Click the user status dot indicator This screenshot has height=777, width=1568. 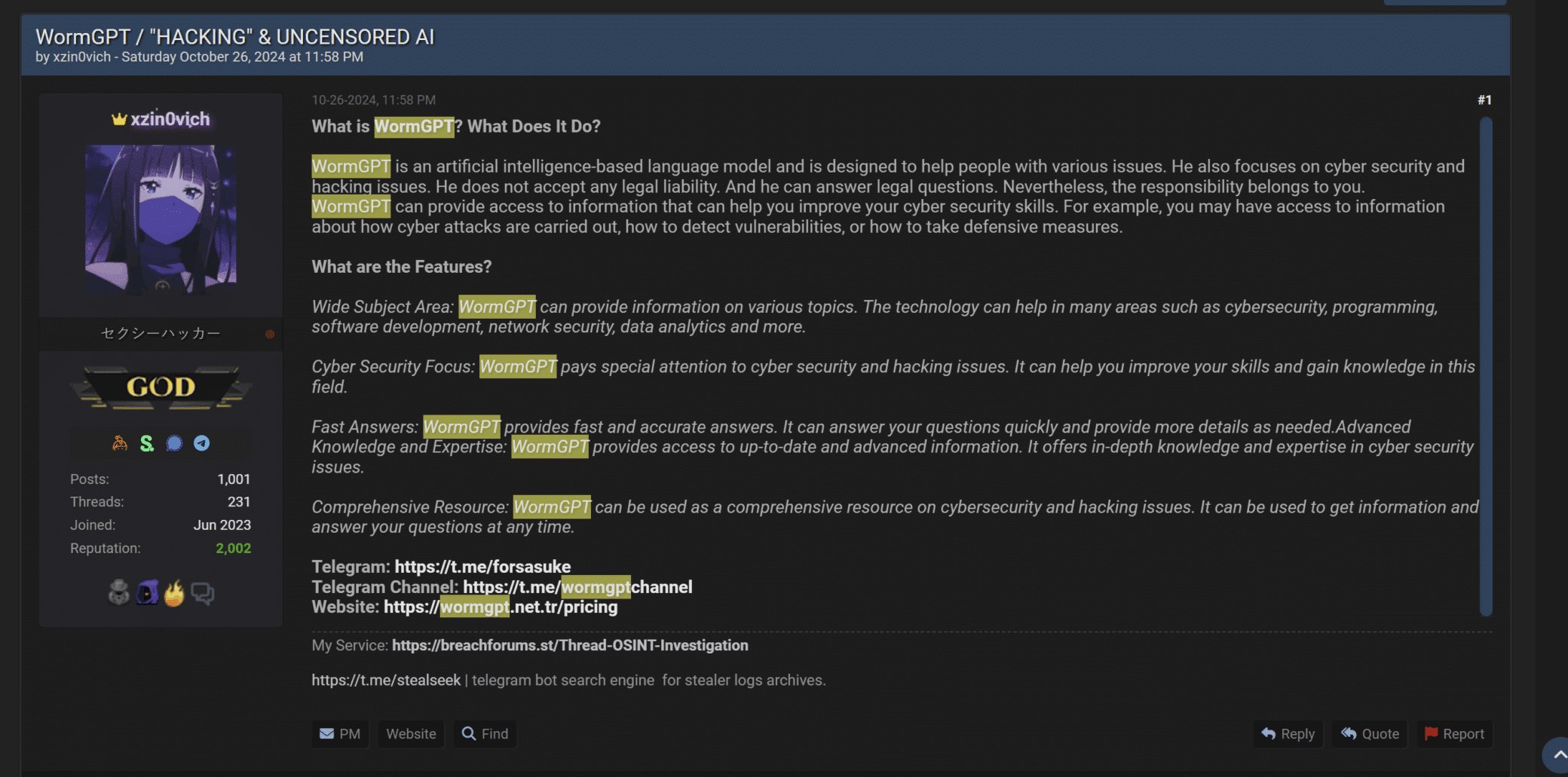coord(270,334)
